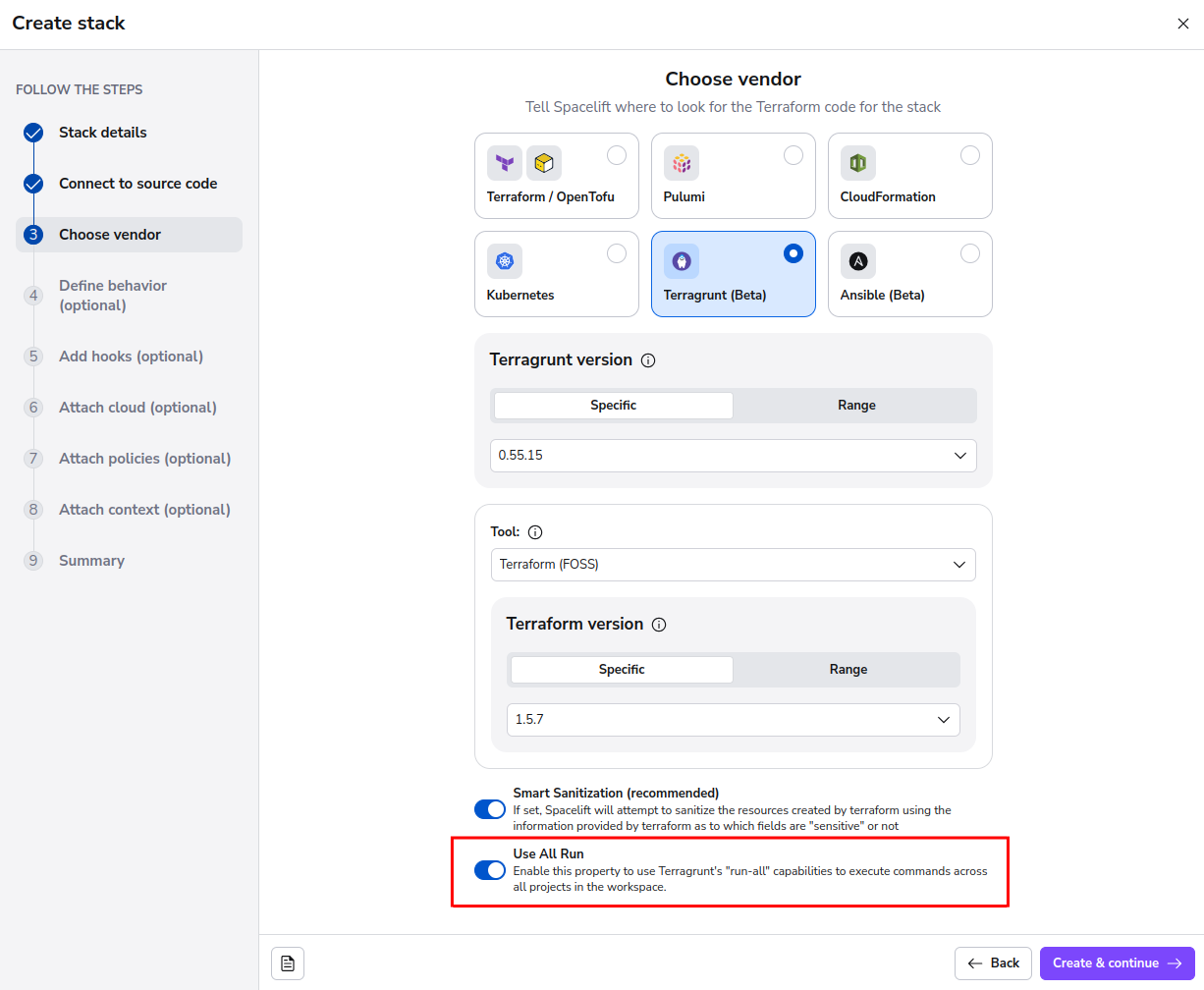Open the Terraform version 1.5.7 dropdown
The width and height of the screenshot is (1204, 990).
[733, 720]
